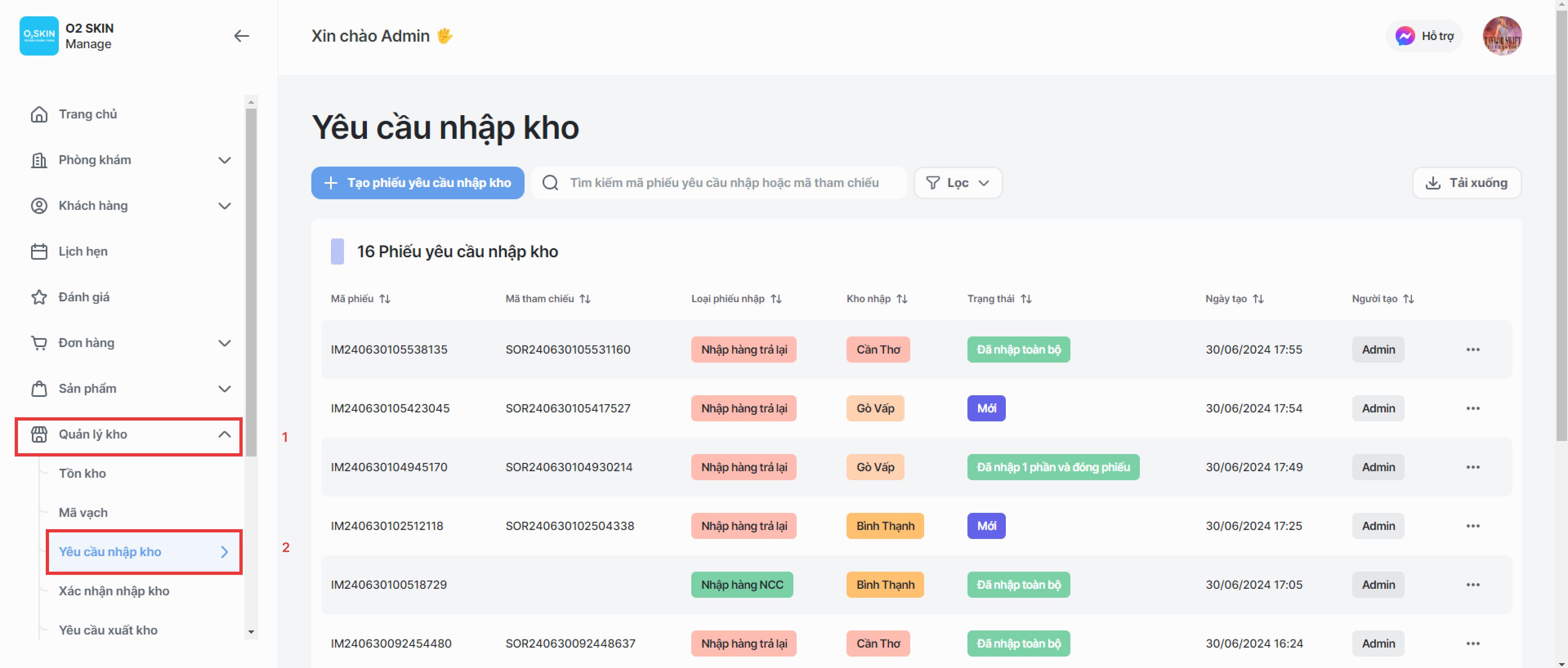The image size is (1568, 668).
Task: Open Đánh giá star menu item
Action: point(83,297)
